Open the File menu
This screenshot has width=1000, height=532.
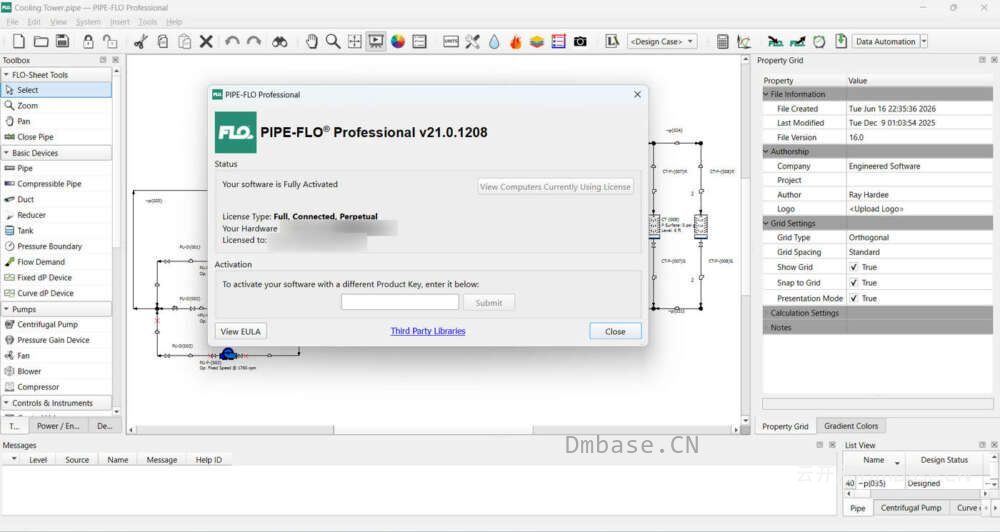pos(12,22)
